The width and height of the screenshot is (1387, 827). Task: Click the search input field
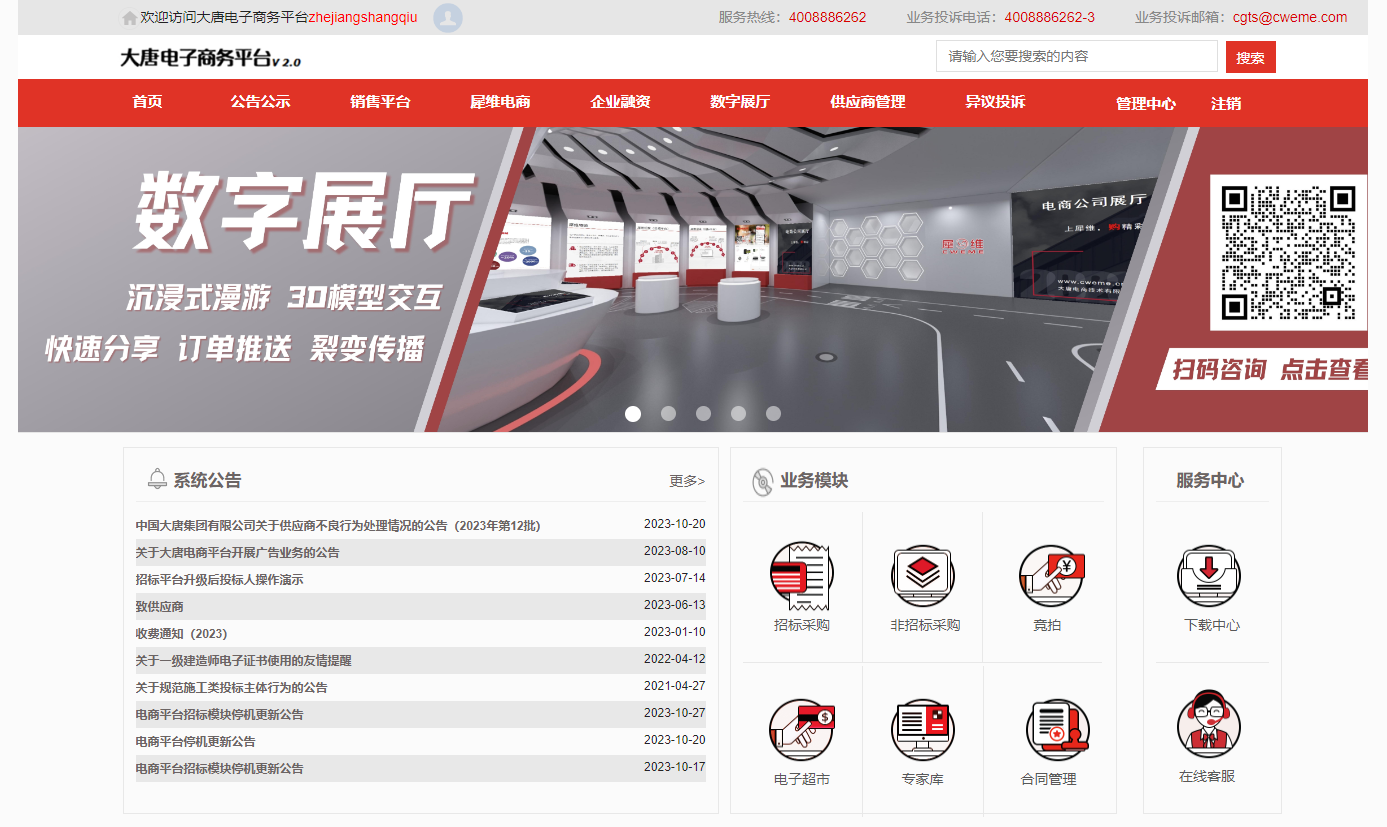click(x=1076, y=57)
